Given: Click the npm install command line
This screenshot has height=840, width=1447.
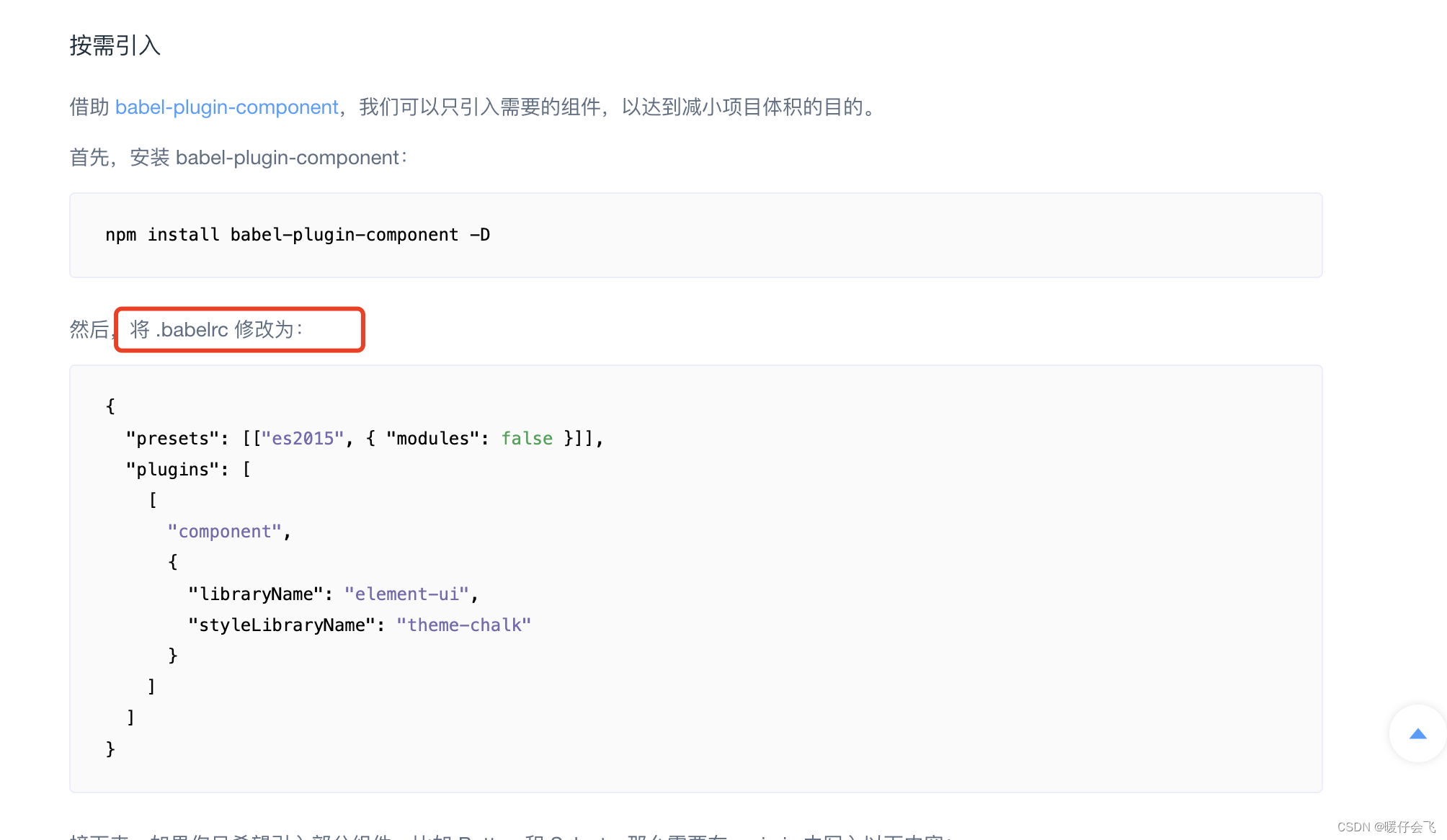Looking at the screenshot, I should [x=297, y=235].
